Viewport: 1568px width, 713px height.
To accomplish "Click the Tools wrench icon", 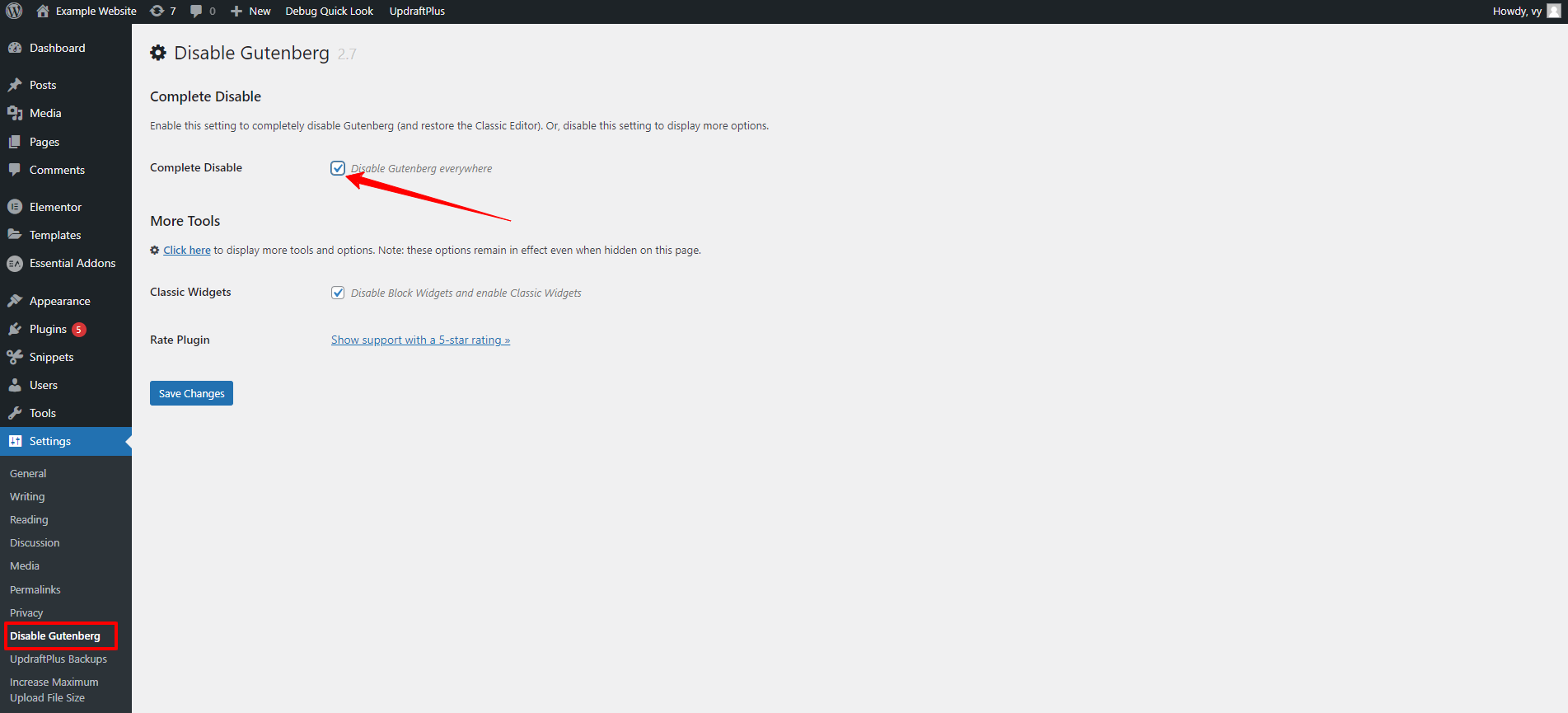I will point(15,413).
